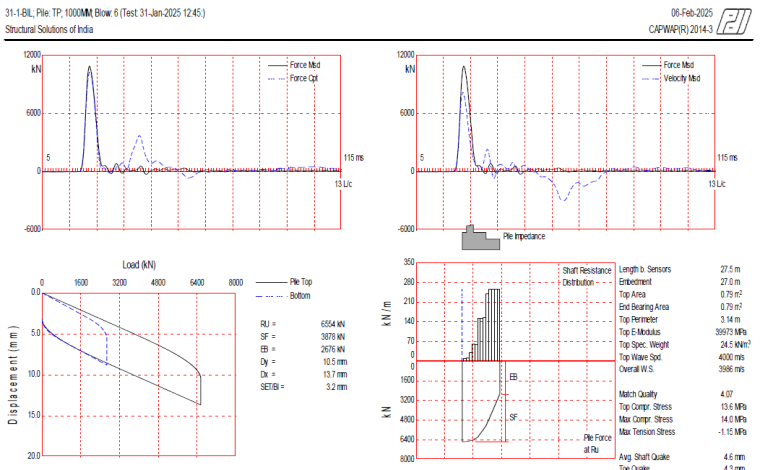The image size is (760, 470).
Task: Click the CAPWAP(R) 2014-3 version text
Action: (679, 29)
